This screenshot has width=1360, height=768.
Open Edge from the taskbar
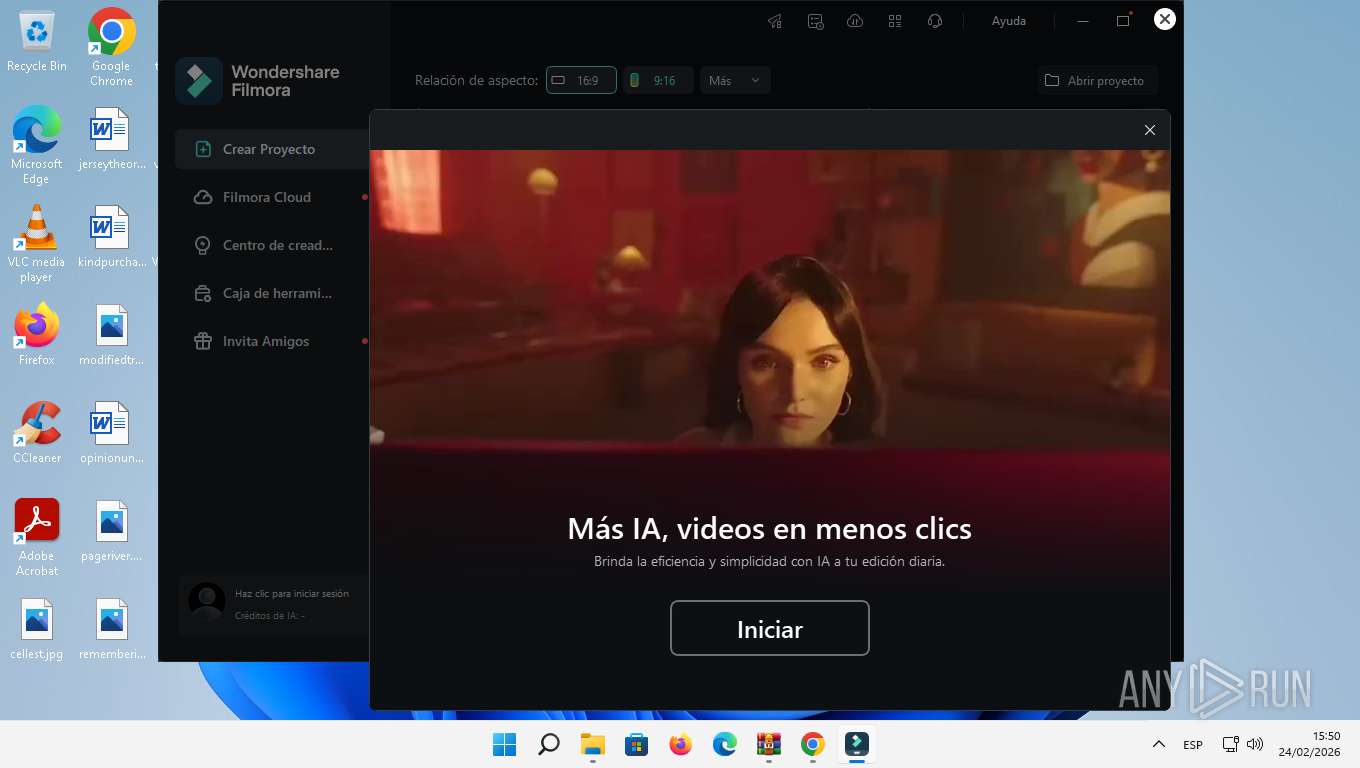725,744
